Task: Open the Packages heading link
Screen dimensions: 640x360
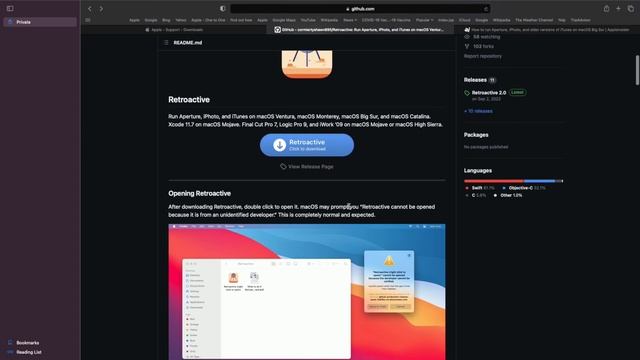Action: click(x=476, y=135)
